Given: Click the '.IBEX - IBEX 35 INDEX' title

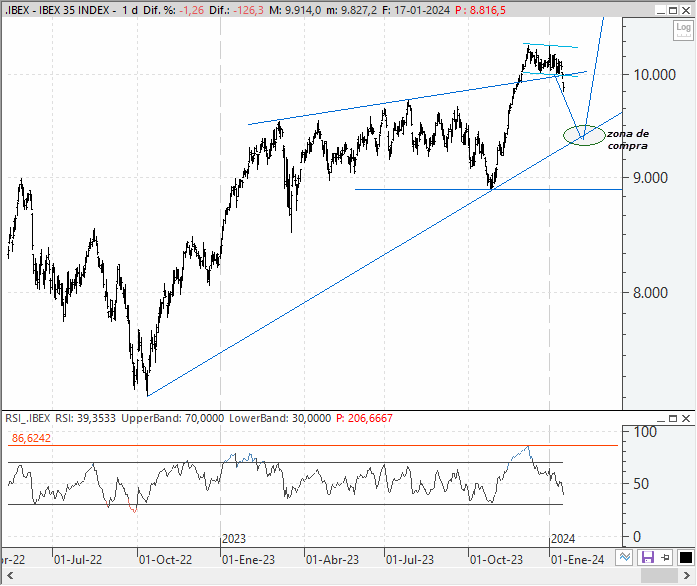Looking at the screenshot, I should [x=57, y=10].
